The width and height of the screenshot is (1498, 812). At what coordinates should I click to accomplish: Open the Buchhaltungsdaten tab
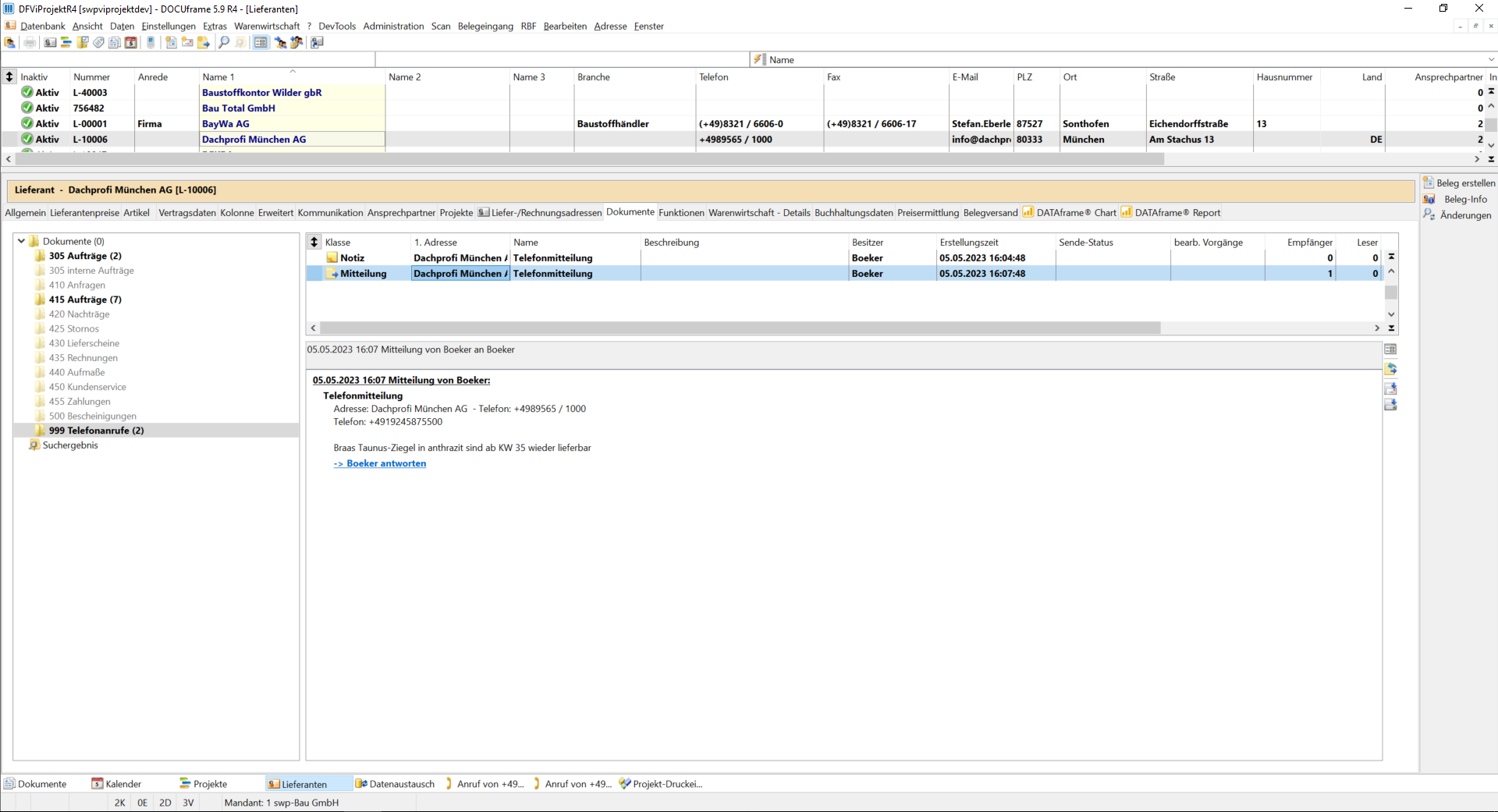click(x=854, y=213)
